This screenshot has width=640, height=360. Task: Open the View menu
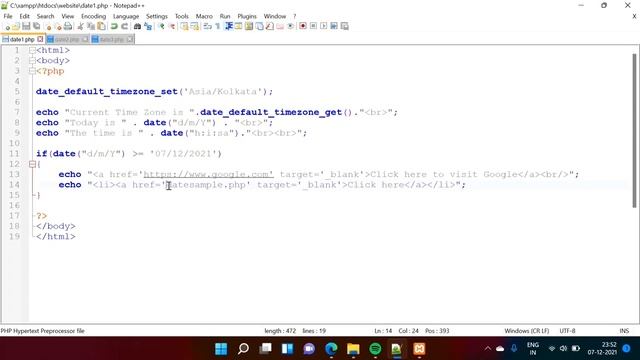pos(68,16)
